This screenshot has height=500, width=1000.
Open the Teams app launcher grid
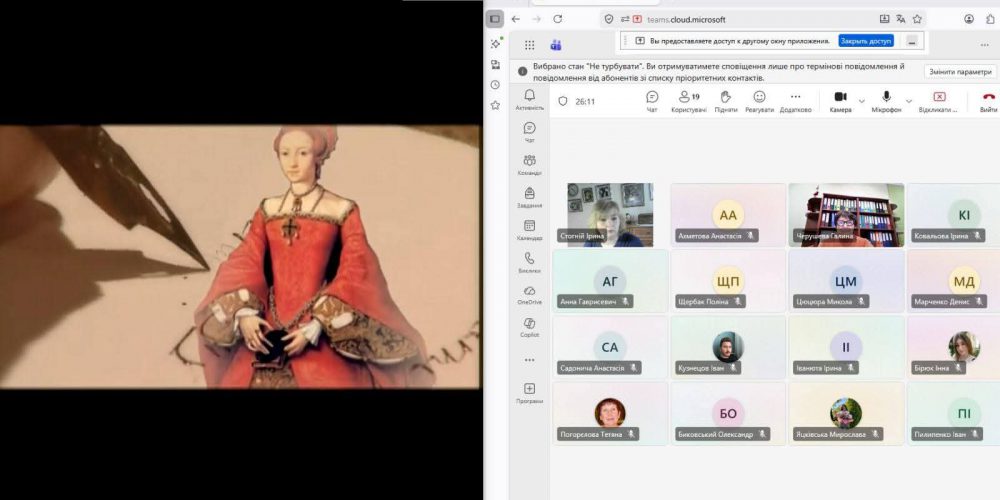529,45
